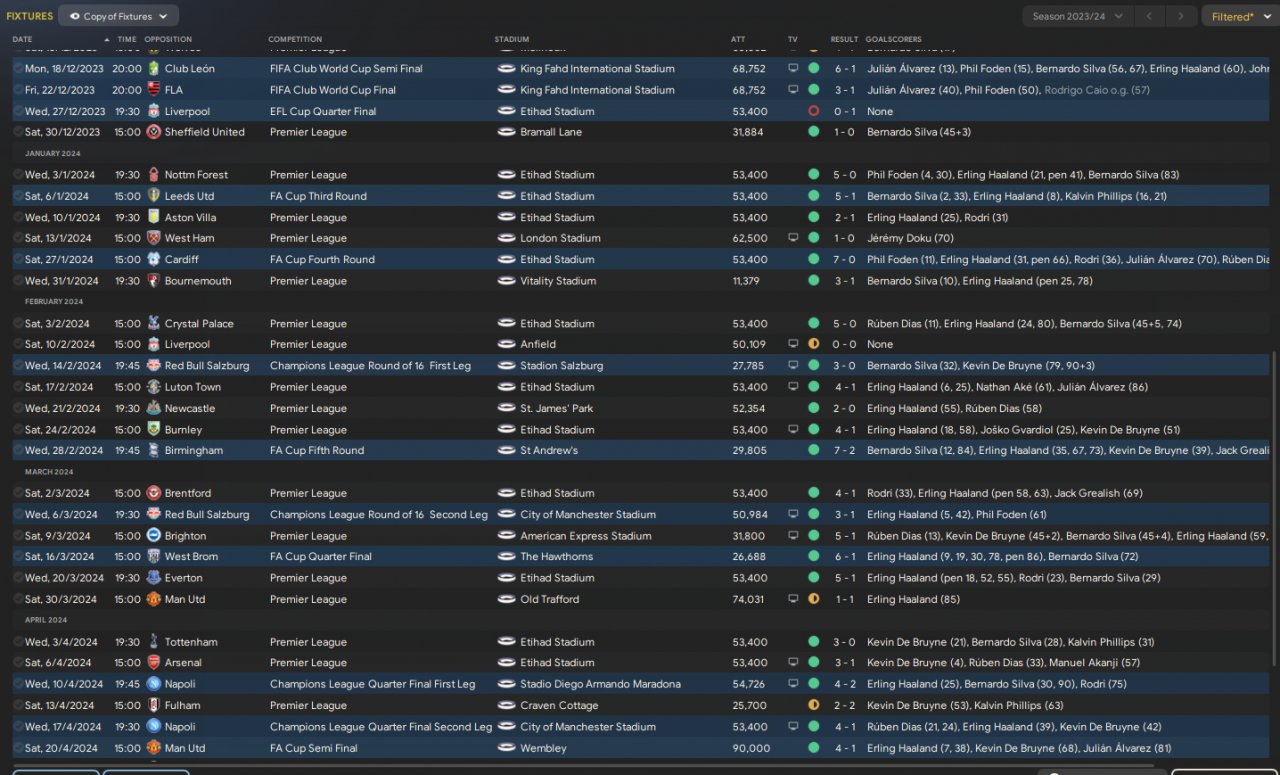1280x775 pixels.
Task: Click stadium icon beside Old Trafford
Action: tap(506, 599)
